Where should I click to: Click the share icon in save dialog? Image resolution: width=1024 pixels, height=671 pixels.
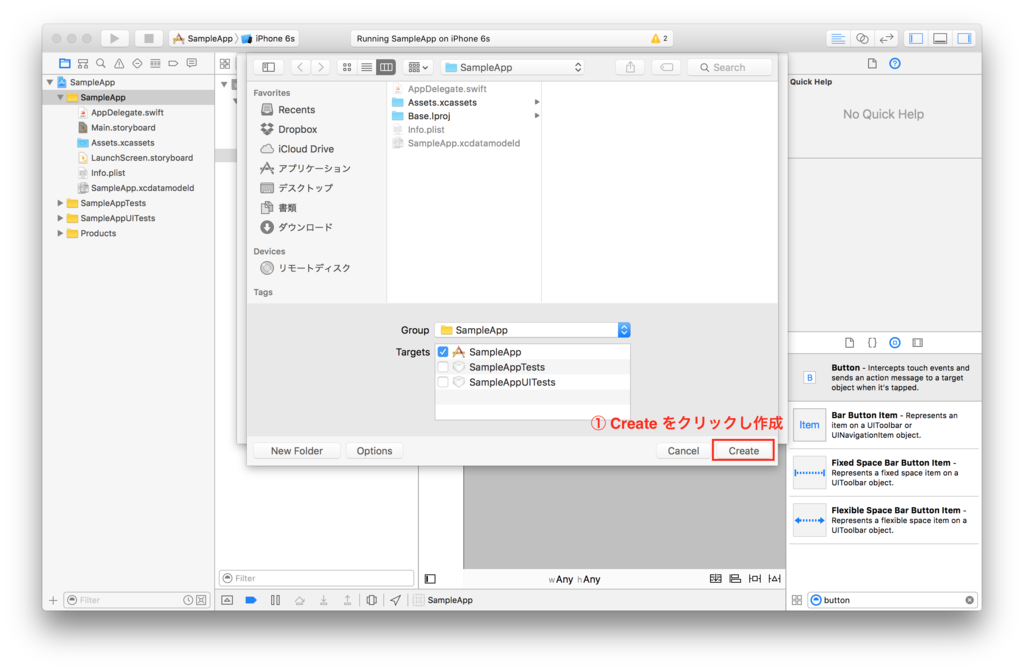click(630, 67)
